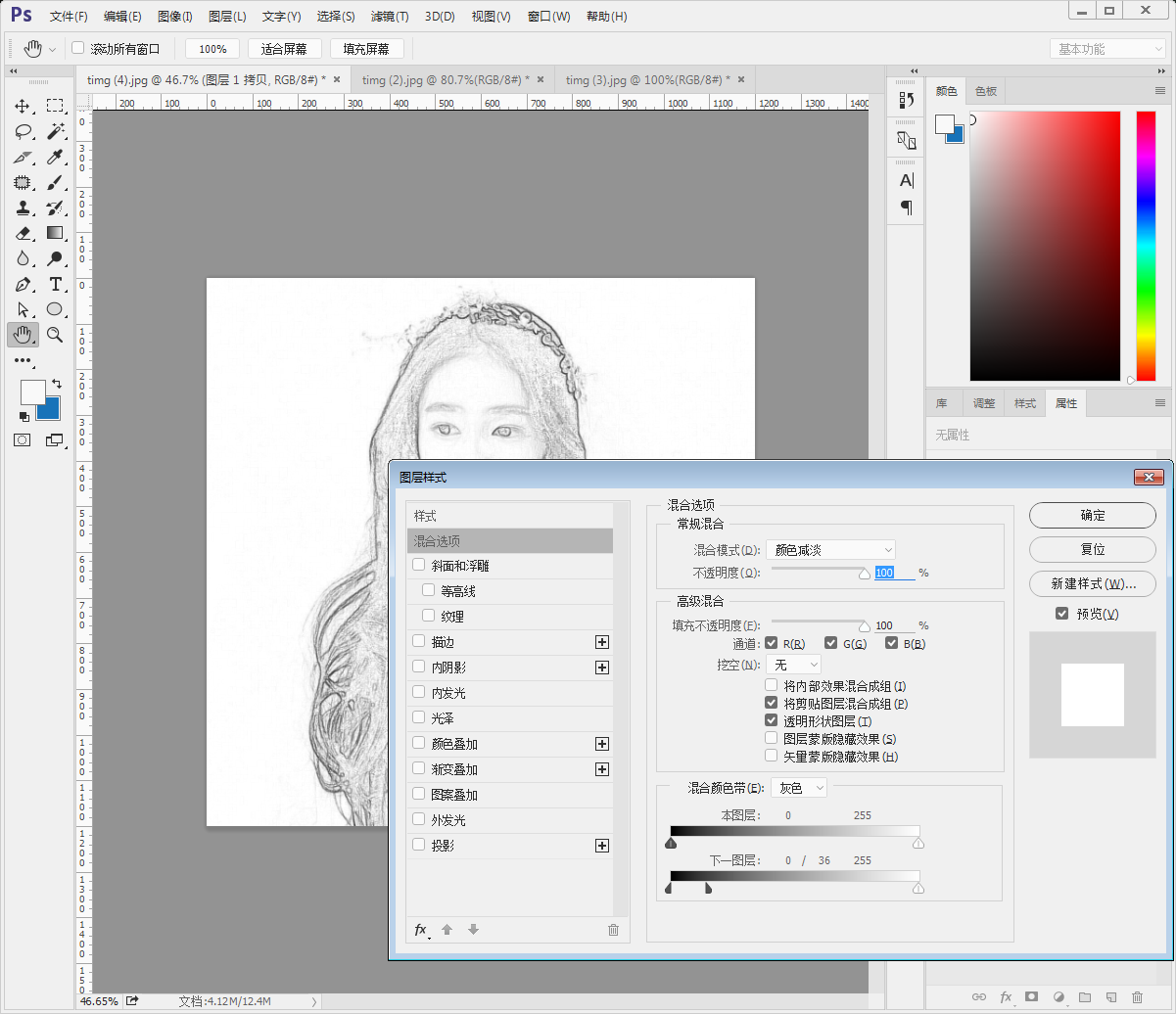Enable the 投影 effect checkbox

coord(419,846)
